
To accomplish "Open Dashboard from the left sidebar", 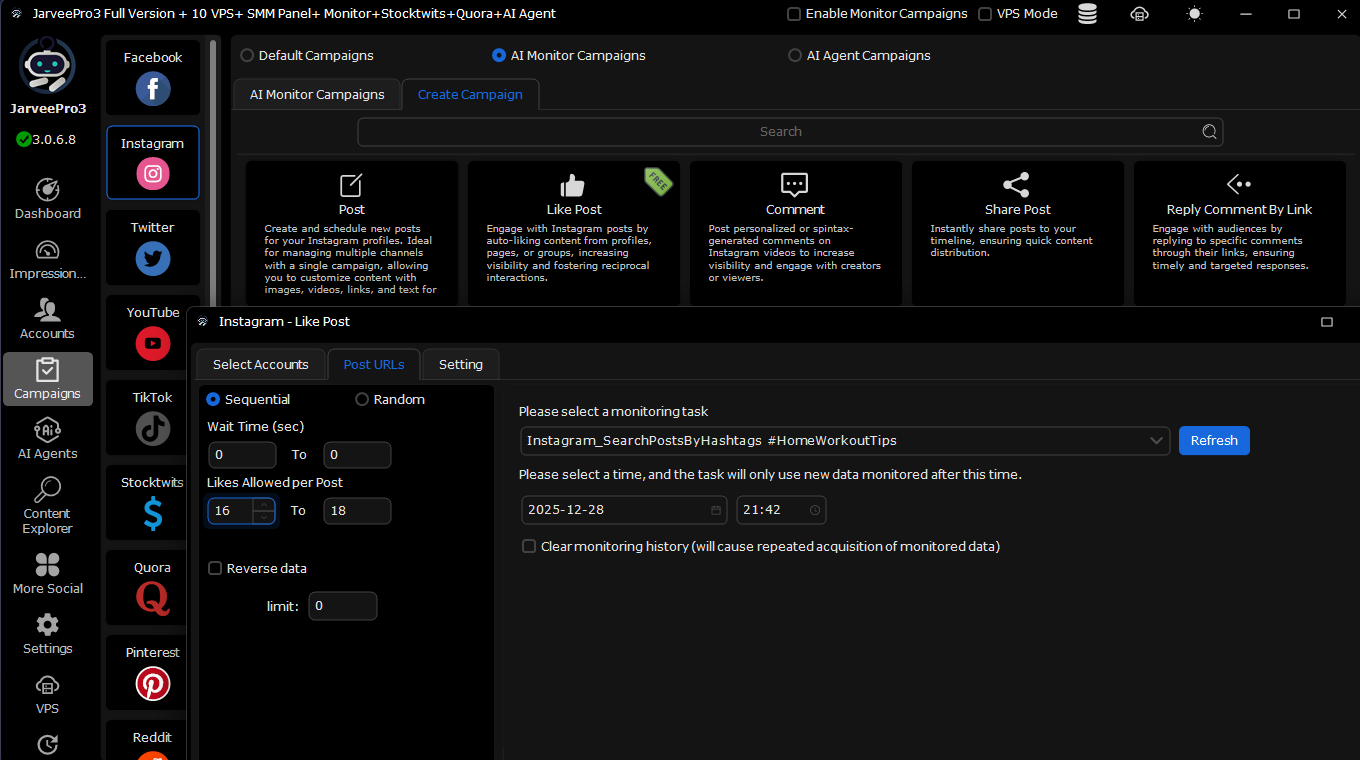I will pyautogui.click(x=47, y=198).
